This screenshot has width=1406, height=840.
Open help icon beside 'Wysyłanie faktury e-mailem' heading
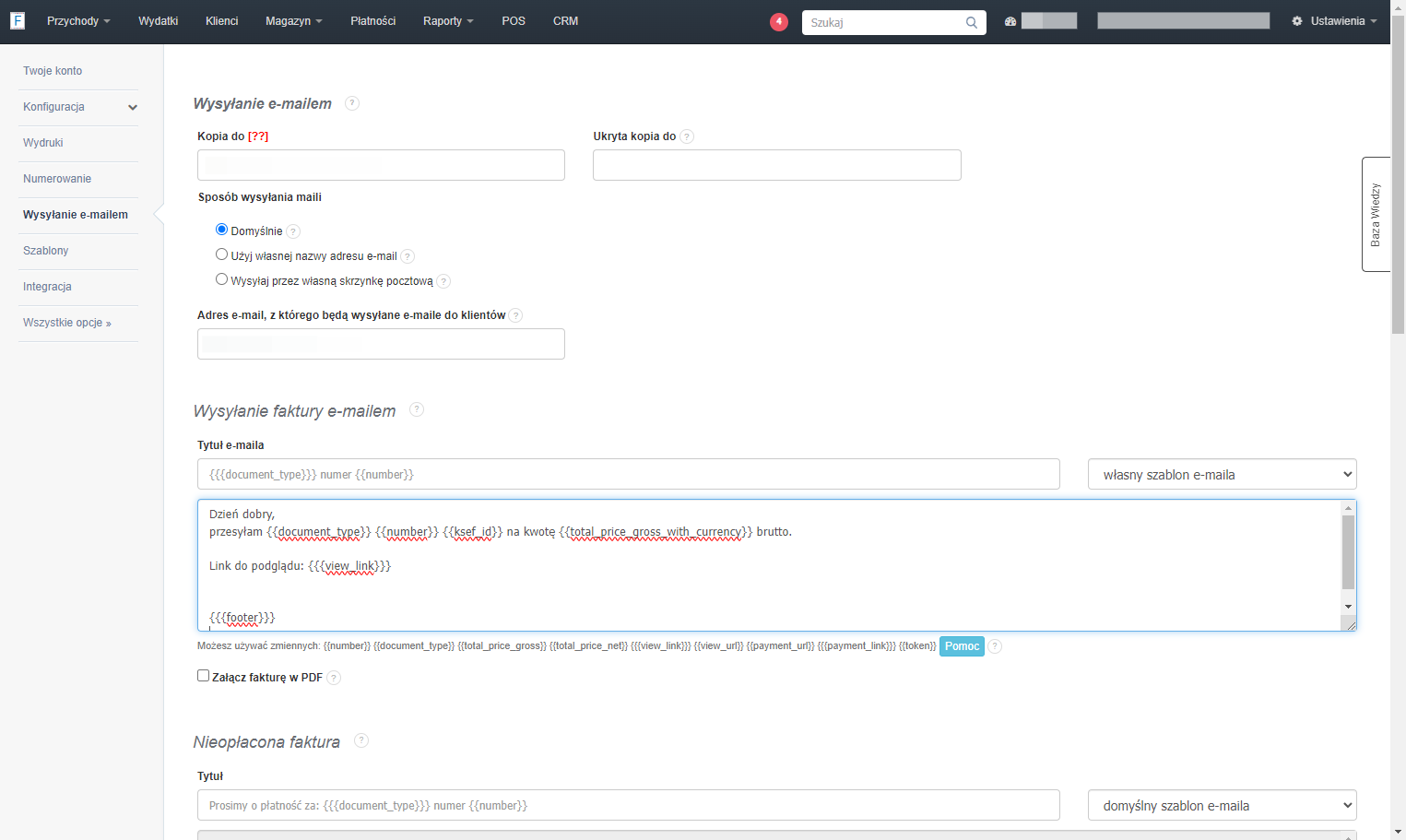pyautogui.click(x=417, y=409)
